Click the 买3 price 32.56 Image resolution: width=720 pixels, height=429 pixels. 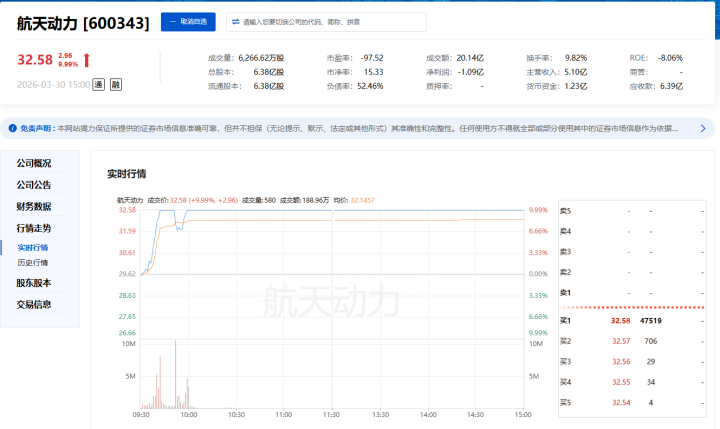tap(621, 361)
